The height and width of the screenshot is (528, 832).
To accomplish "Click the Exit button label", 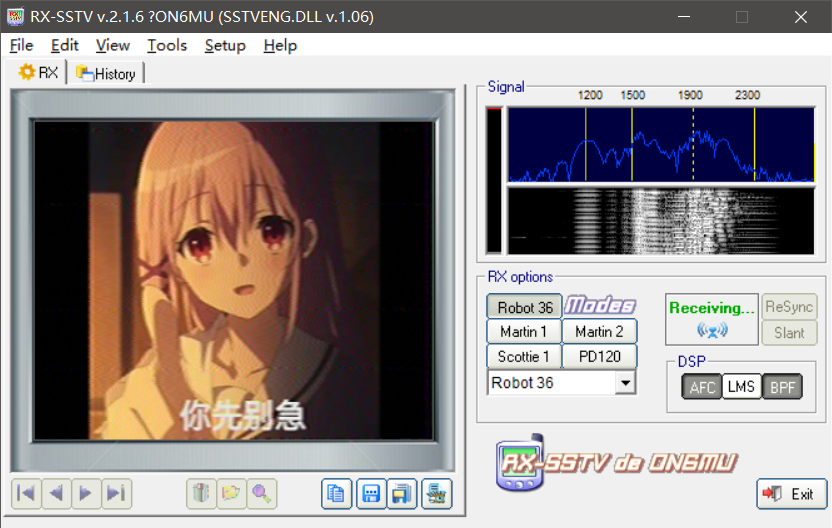I will click(x=802, y=494).
